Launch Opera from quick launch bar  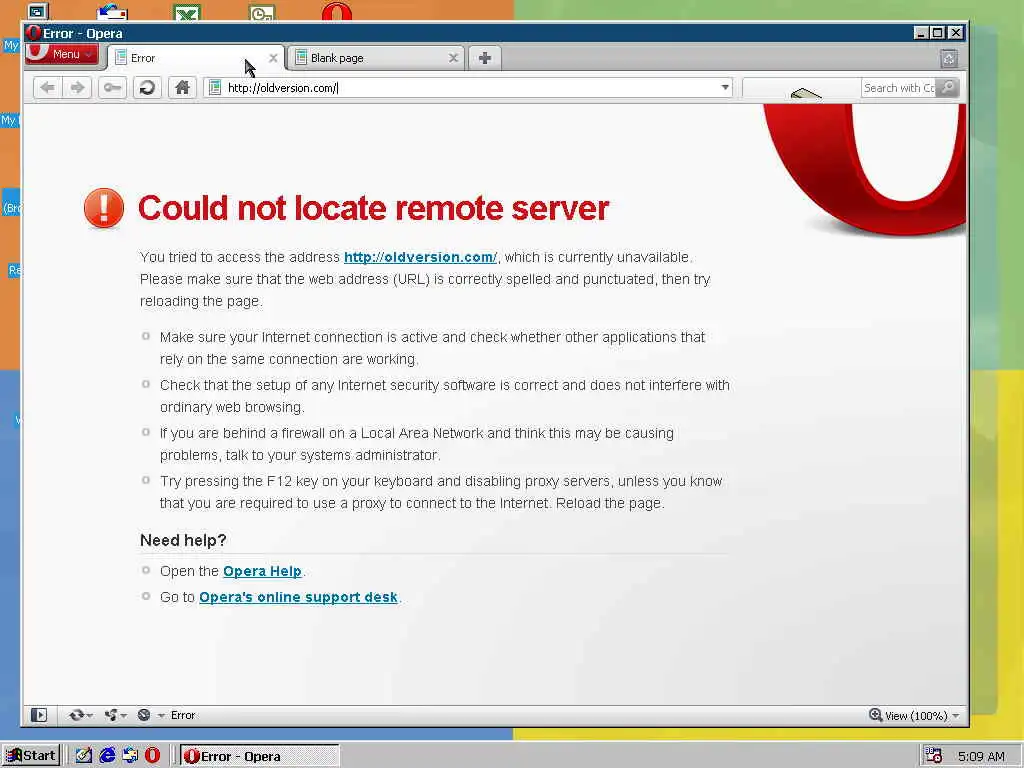point(153,756)
